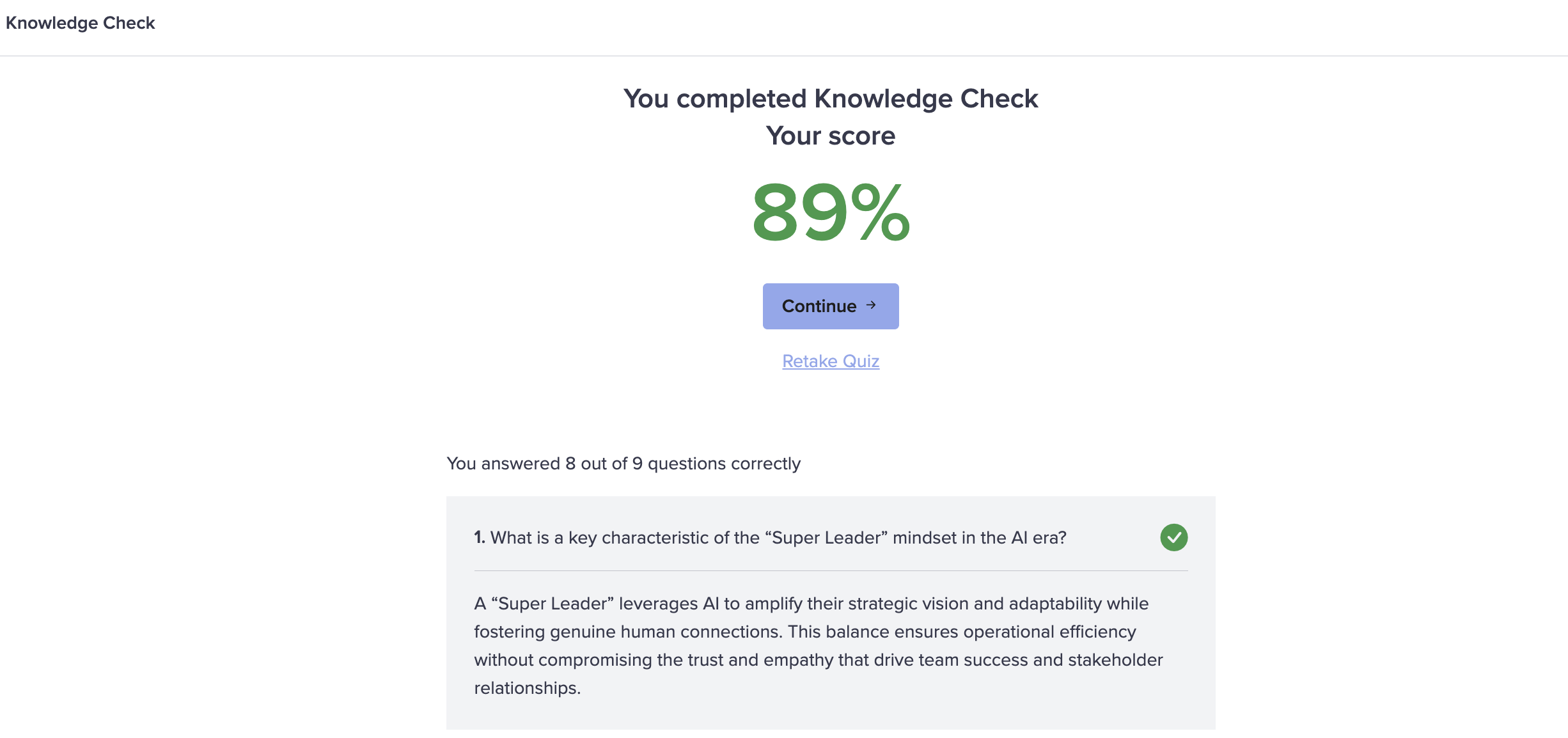This screenshot has height=738, width=1568.
Task: Click the Knowledge Check page title
Action: tap(80, 23)
